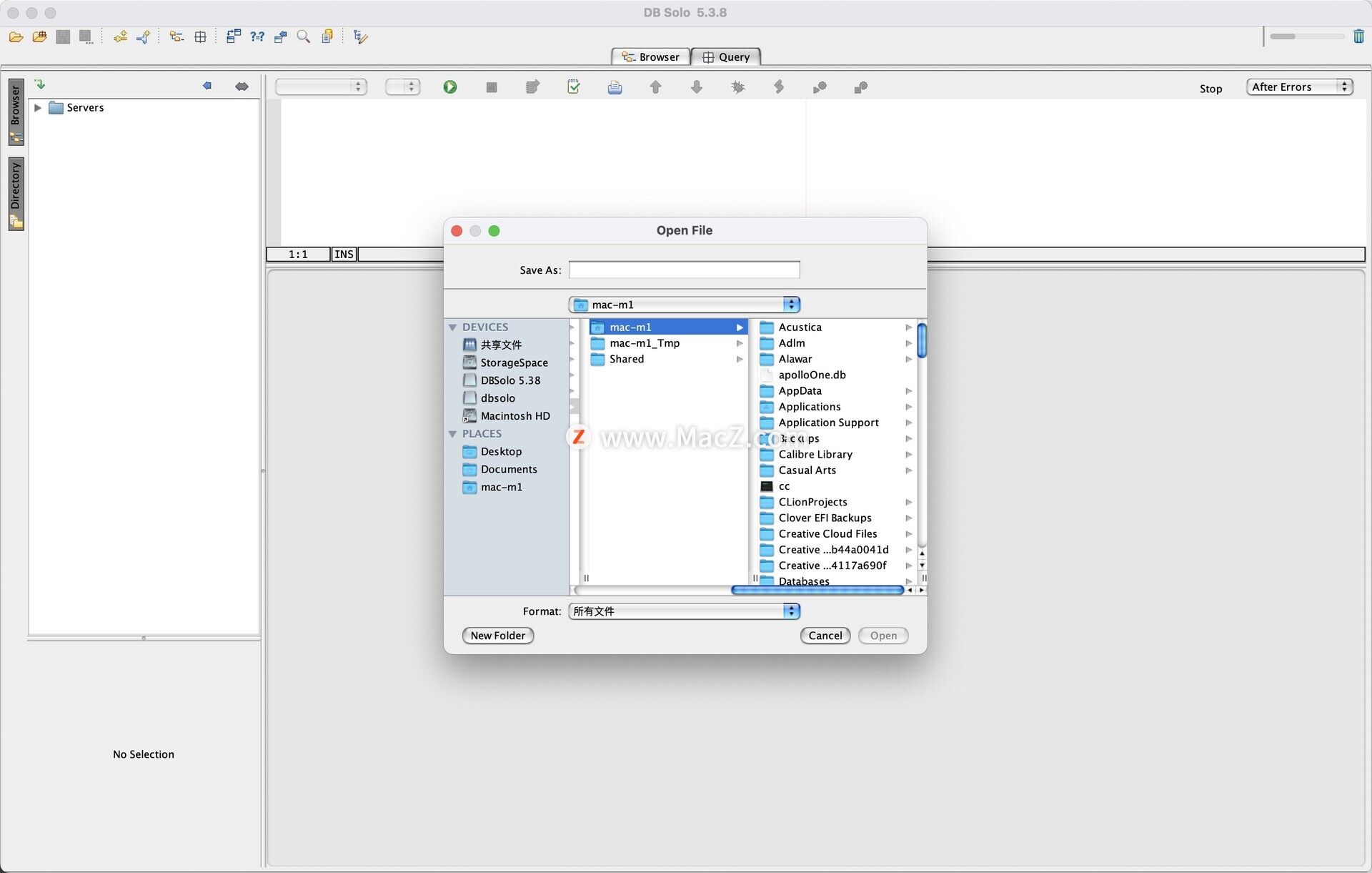Screen dimensions: 1372x873
Task: Click the slider in the top-right toolbar
Action: tap(1307, 36)
